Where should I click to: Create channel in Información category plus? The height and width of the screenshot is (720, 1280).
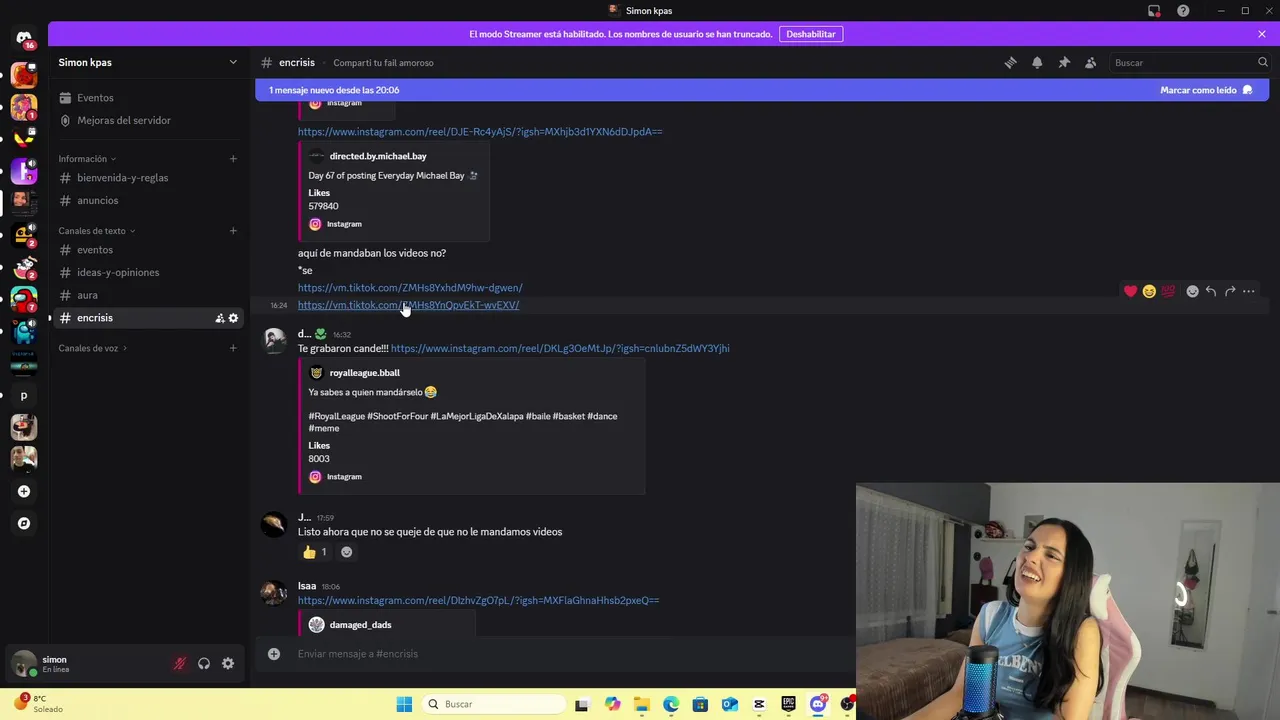click(233, 159)
